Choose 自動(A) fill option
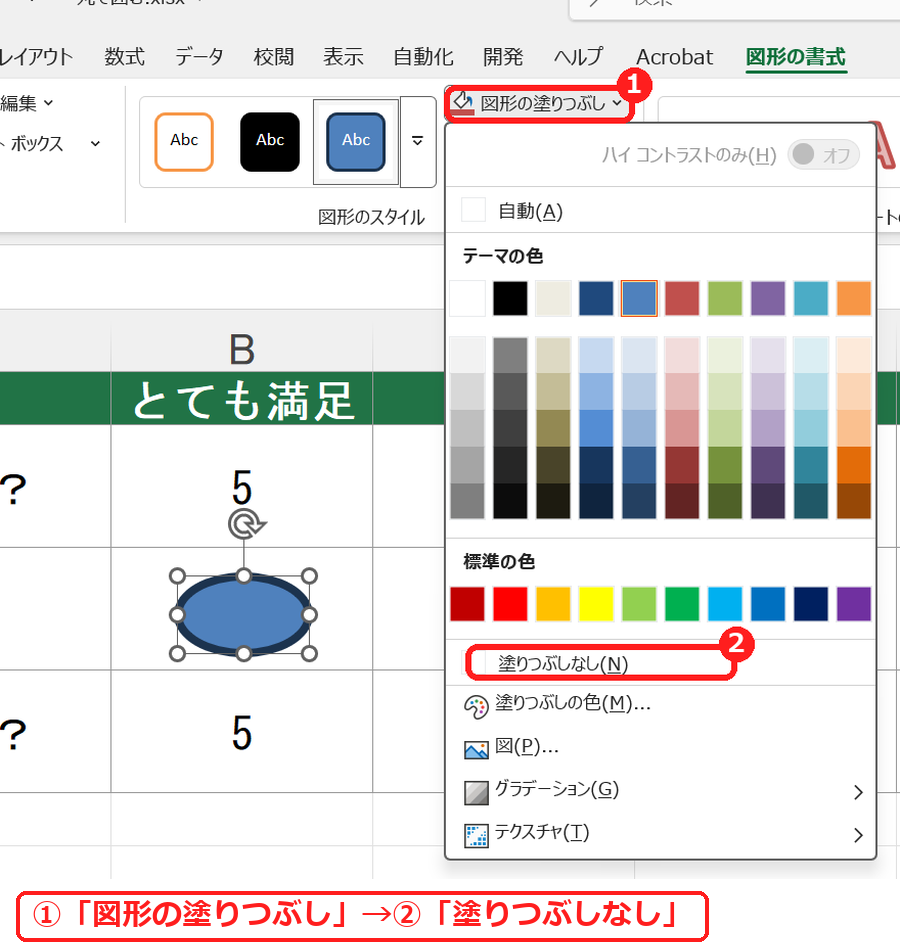900x949 pixels. tap(660, 211)
